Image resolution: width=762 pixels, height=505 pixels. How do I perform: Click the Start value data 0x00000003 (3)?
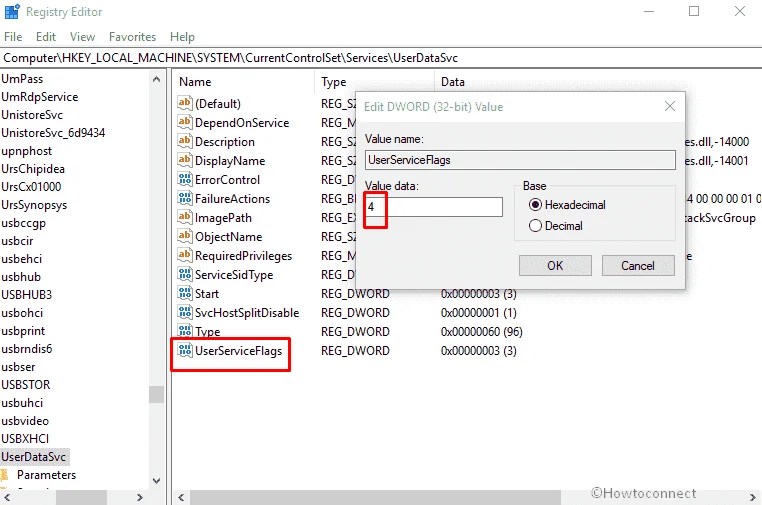pyautogui.click(x=478, y=294)
